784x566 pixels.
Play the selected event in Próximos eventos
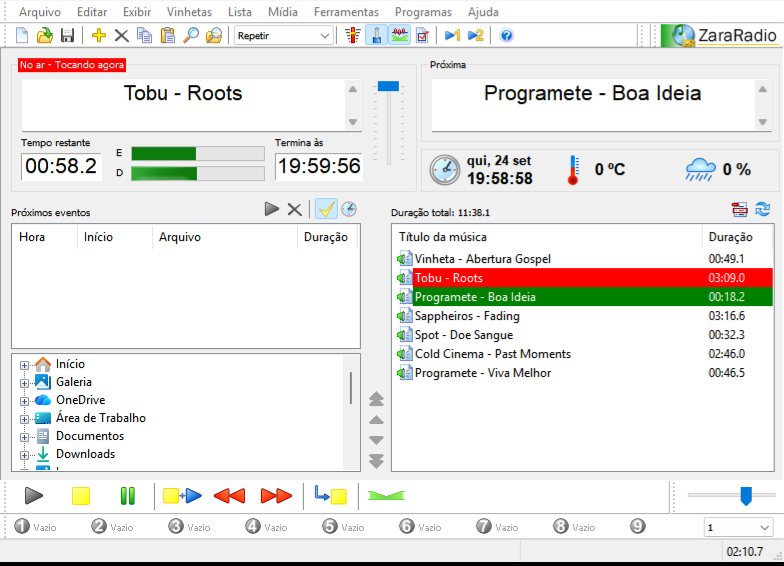[272, 209]
